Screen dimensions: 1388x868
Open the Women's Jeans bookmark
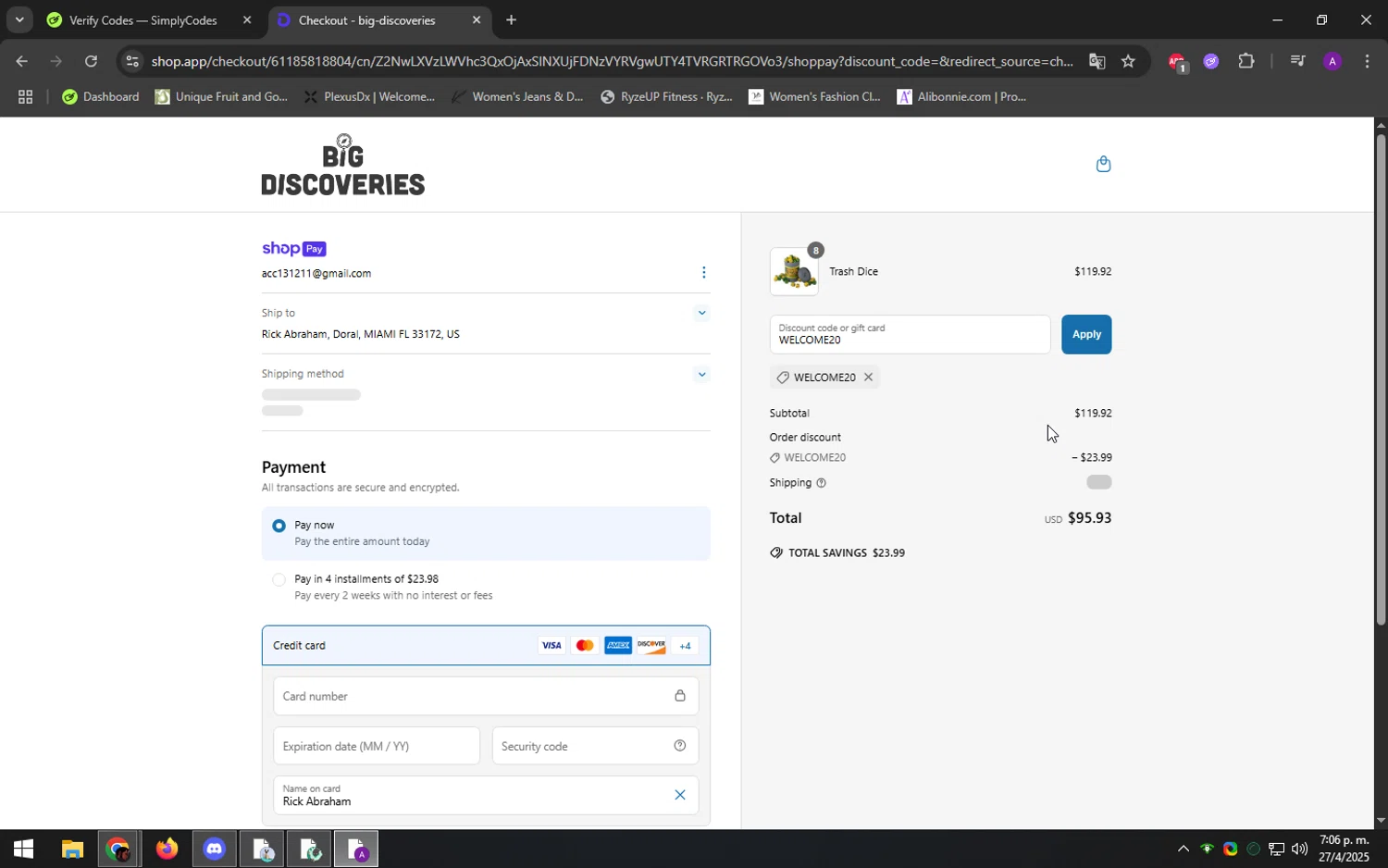point(518,97)
